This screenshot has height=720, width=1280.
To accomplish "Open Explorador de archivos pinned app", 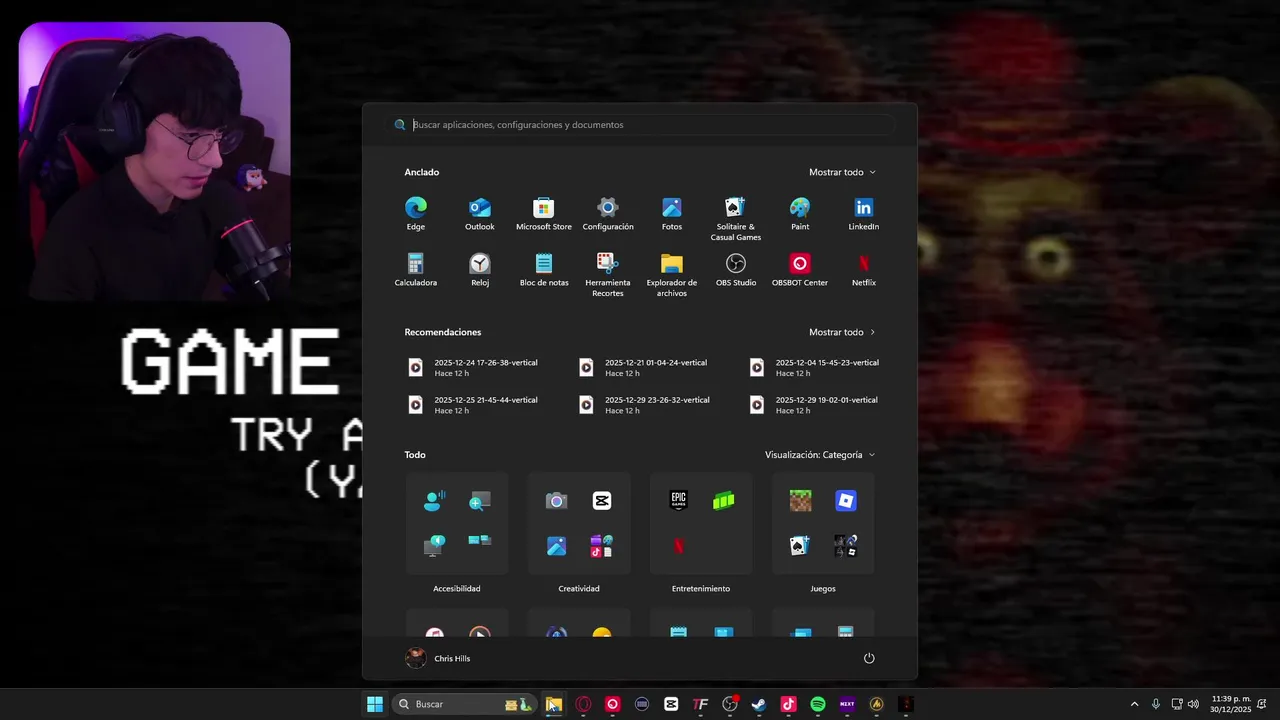I will (x=672, y=274).
